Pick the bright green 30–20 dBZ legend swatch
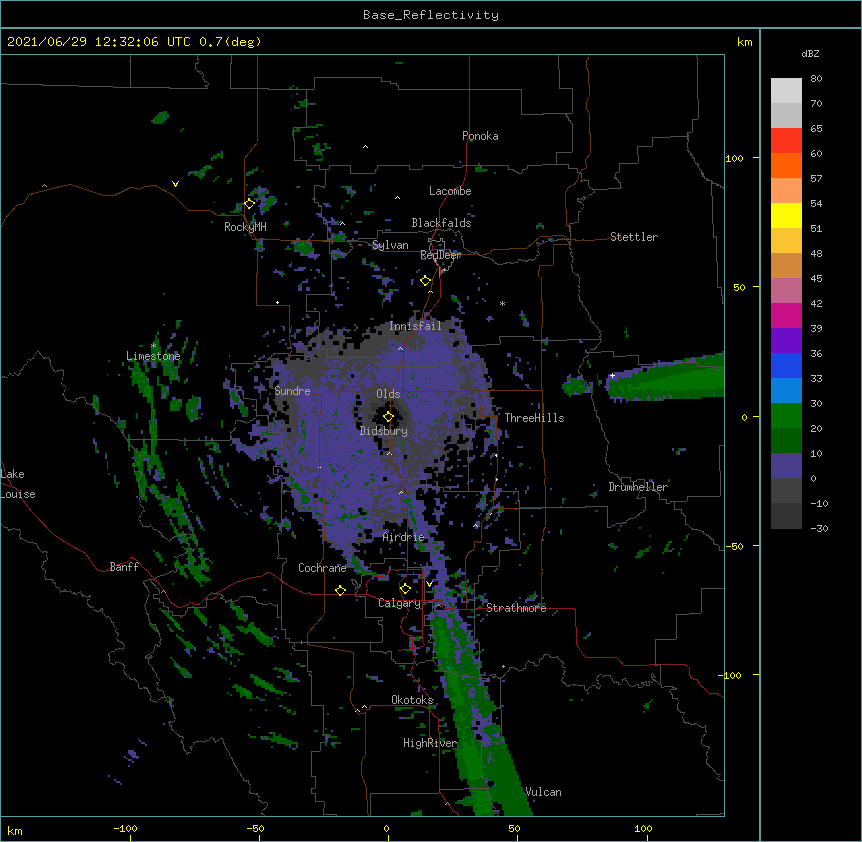The height and width of the screenshot is (842, 862). click(x=786, y=416)
